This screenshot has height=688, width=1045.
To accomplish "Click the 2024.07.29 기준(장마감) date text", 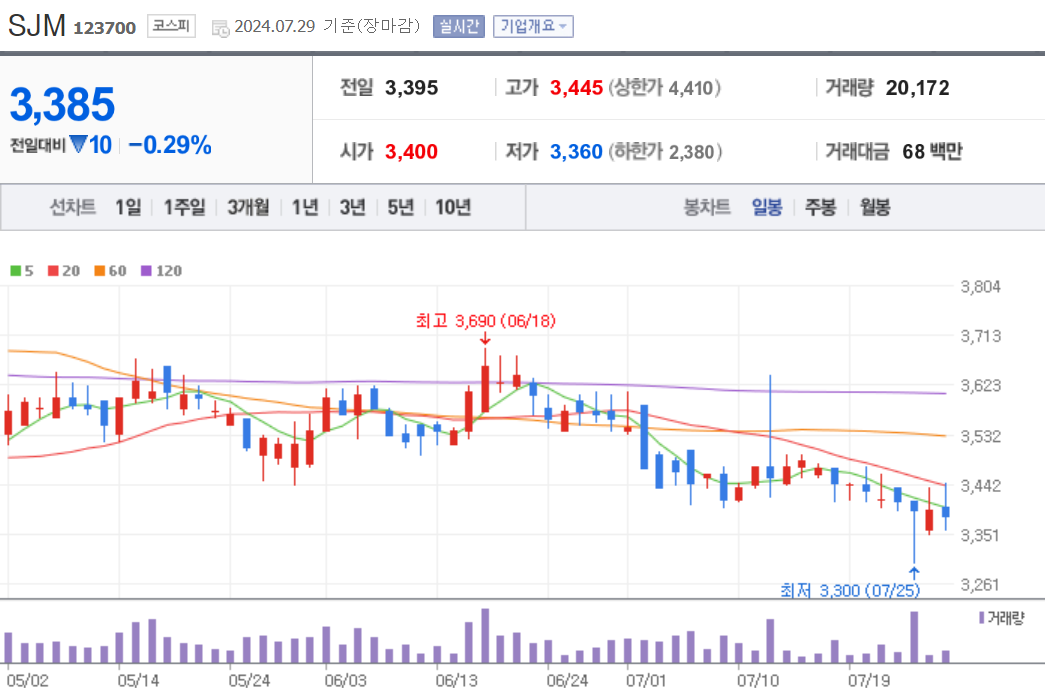I will pyautogui.click(x=327, y=26).
